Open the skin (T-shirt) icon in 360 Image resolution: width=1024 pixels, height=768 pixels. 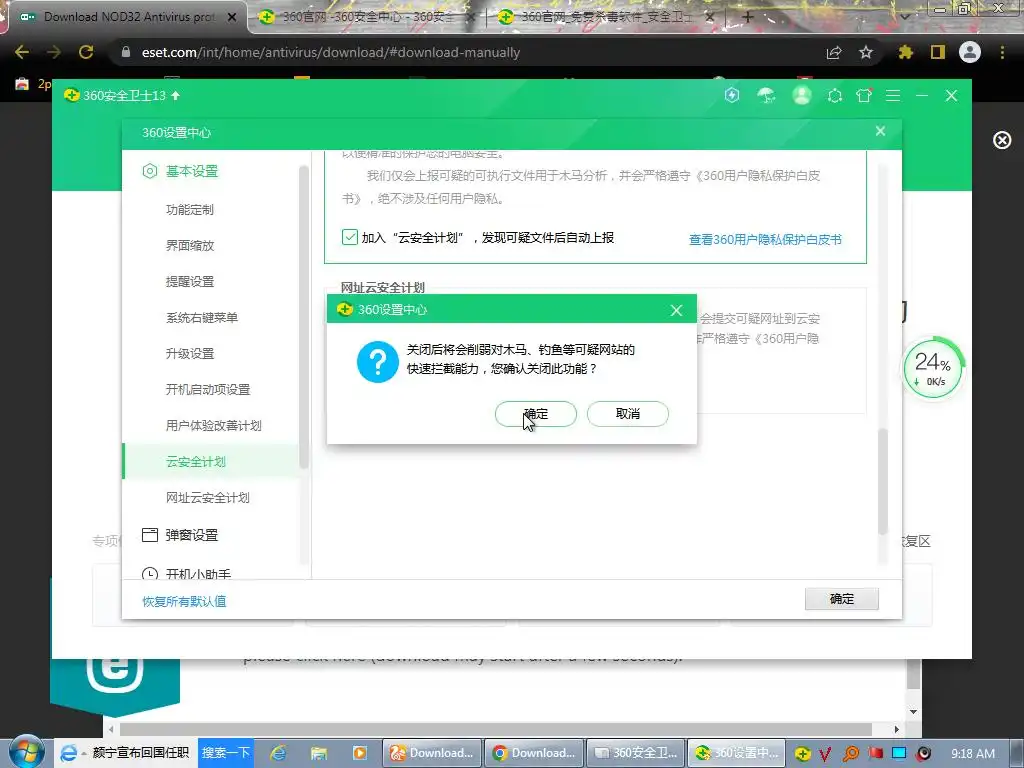[x=864, y=96]
